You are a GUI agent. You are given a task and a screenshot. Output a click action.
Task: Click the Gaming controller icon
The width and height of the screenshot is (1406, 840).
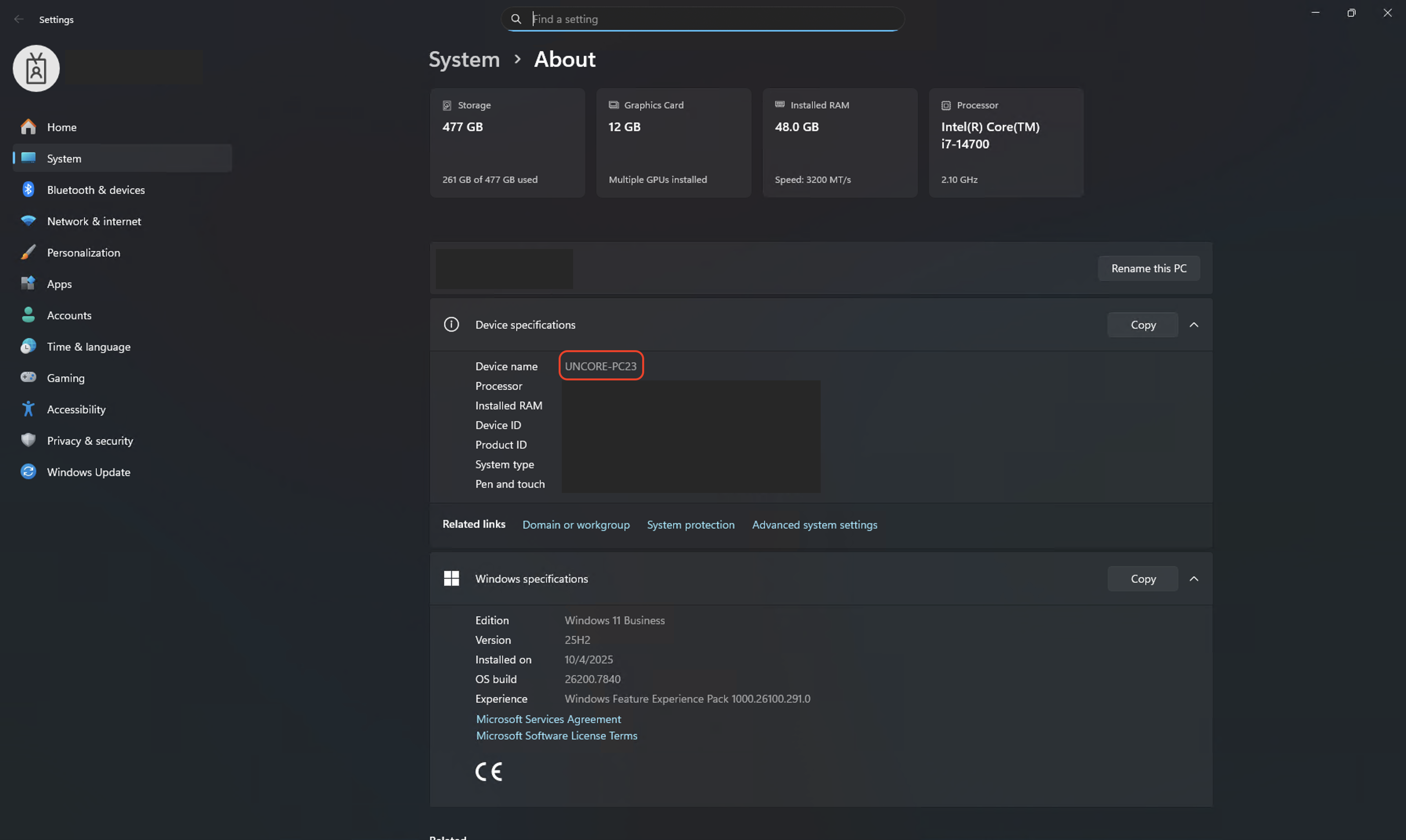click(28, 378)
